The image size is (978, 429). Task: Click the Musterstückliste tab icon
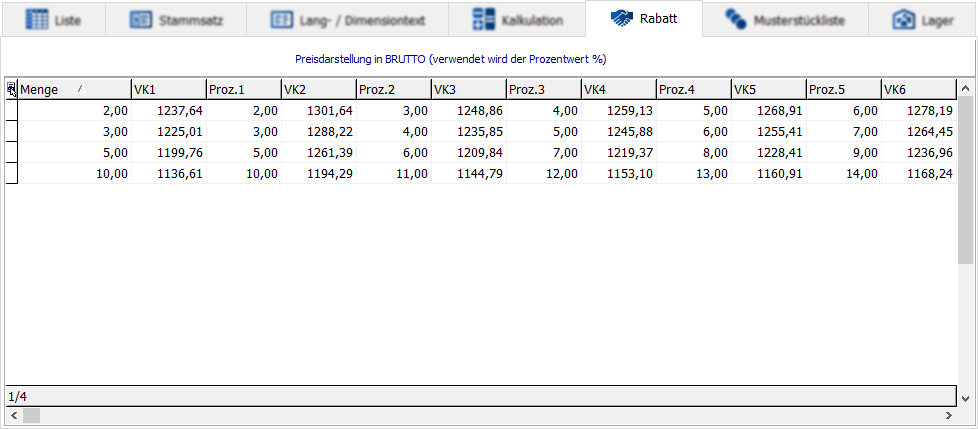(x=736, y=20)
